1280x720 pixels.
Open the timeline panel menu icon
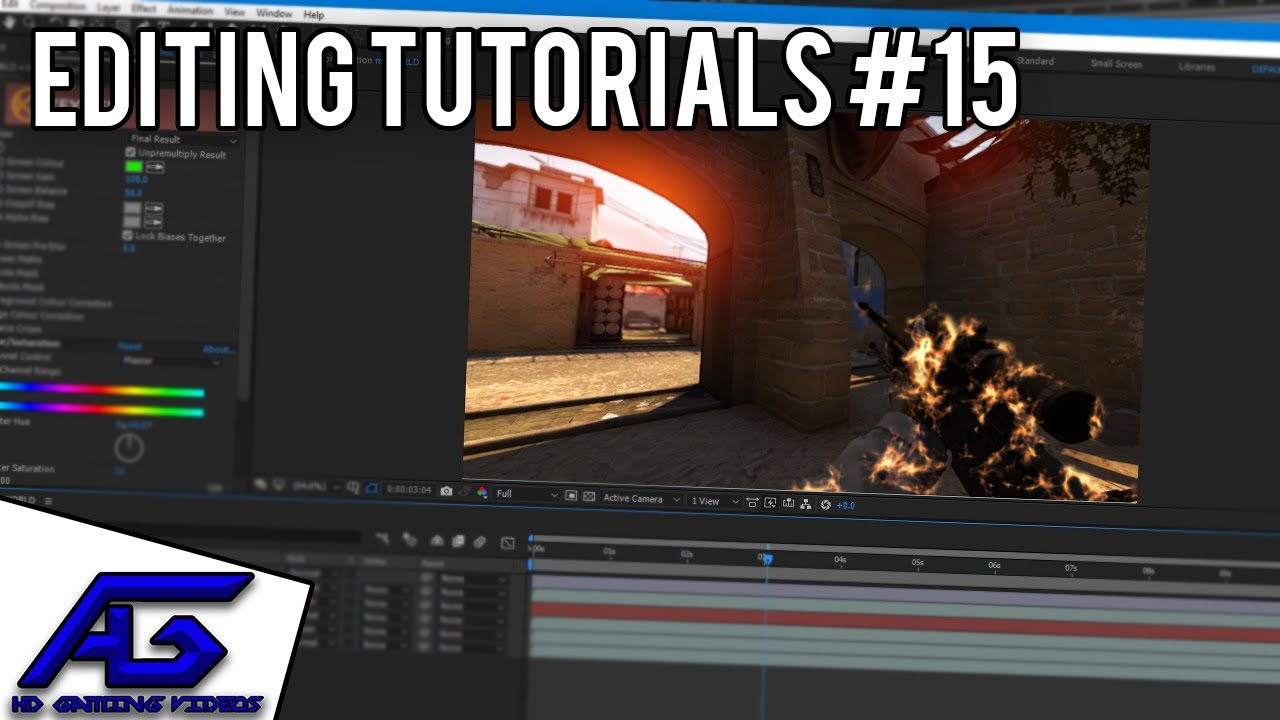point(47,499)
